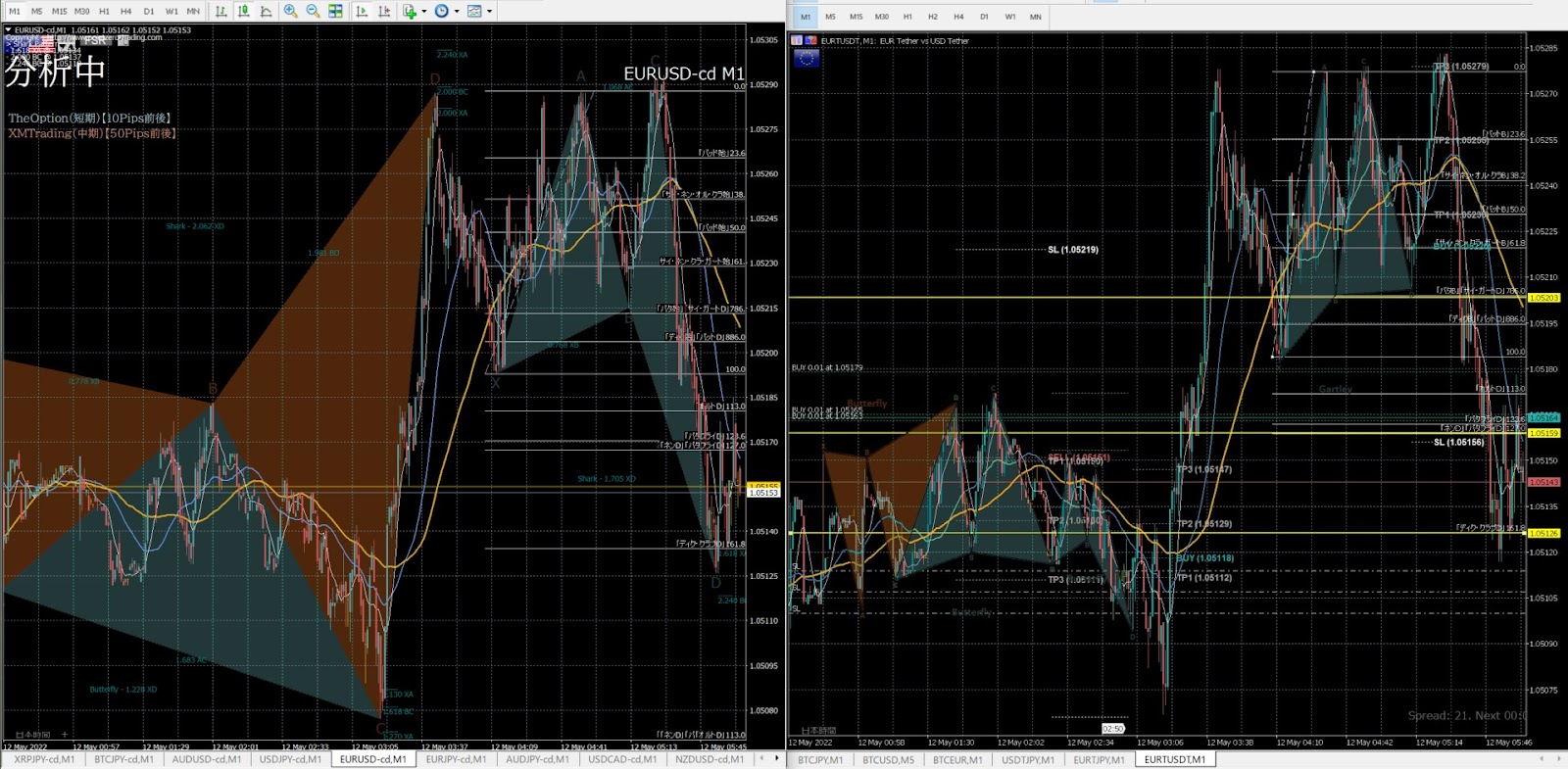Image resolution: width=1568 pixels, height=769 pixels.
Task: Switch to the BTCUSD,M5 chart tab
Action: click(x=888, y=760)
